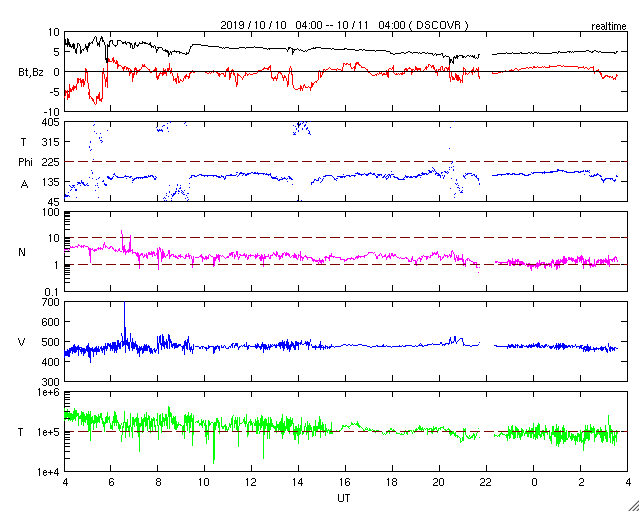Click the '135' tick label on the Phi panel
The image size is (640, 512).
(51, 182)
